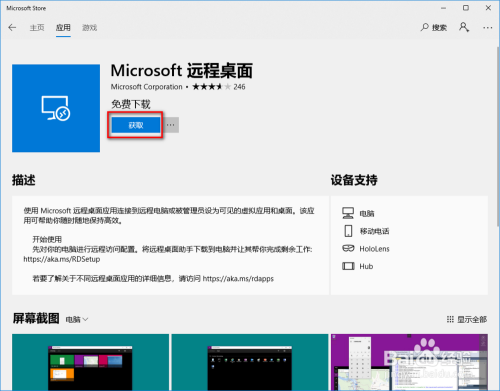The image size is (500, 391).
Task: Expand the 电脑 dropdown next to 屏幕截图
Action: pos(77,319)
